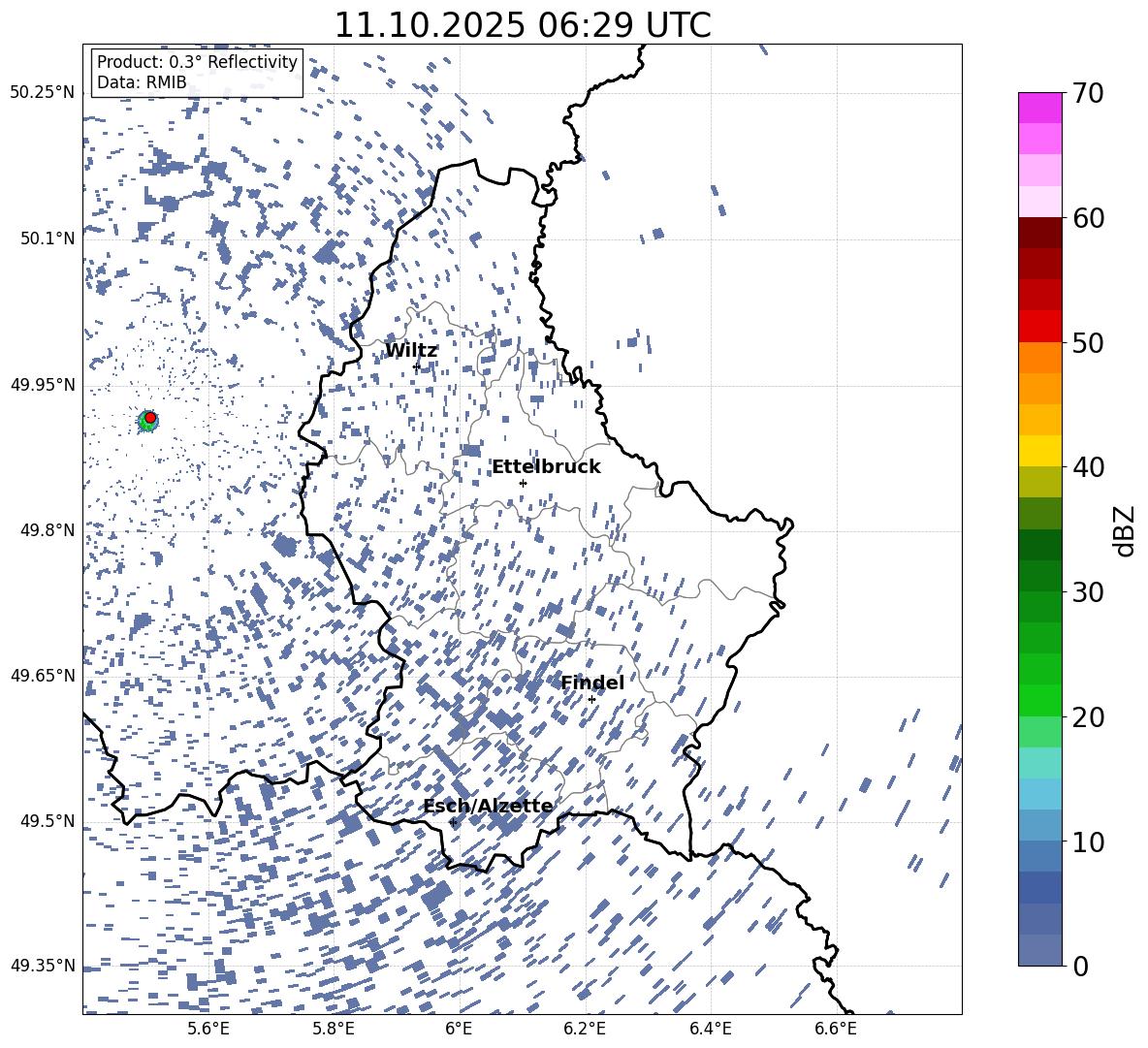Click the 70 value on colorbar scale
1148x1048 pixels.
(1088, 93)
